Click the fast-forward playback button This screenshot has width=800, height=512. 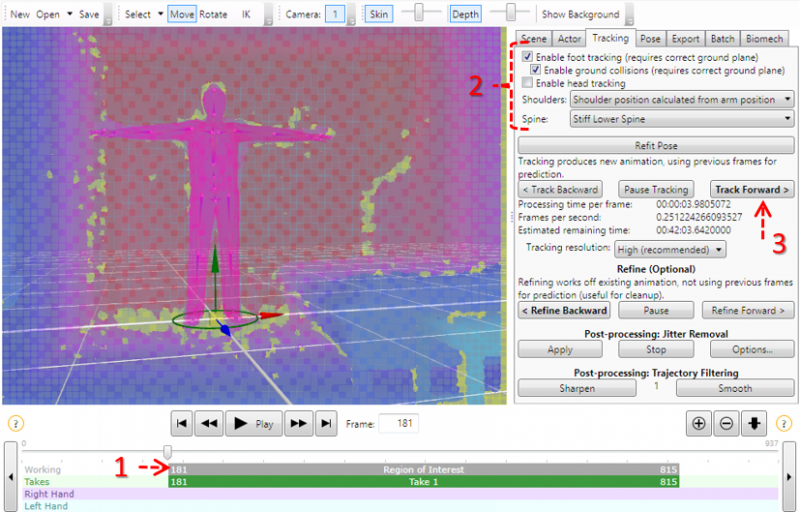[298, 423]
